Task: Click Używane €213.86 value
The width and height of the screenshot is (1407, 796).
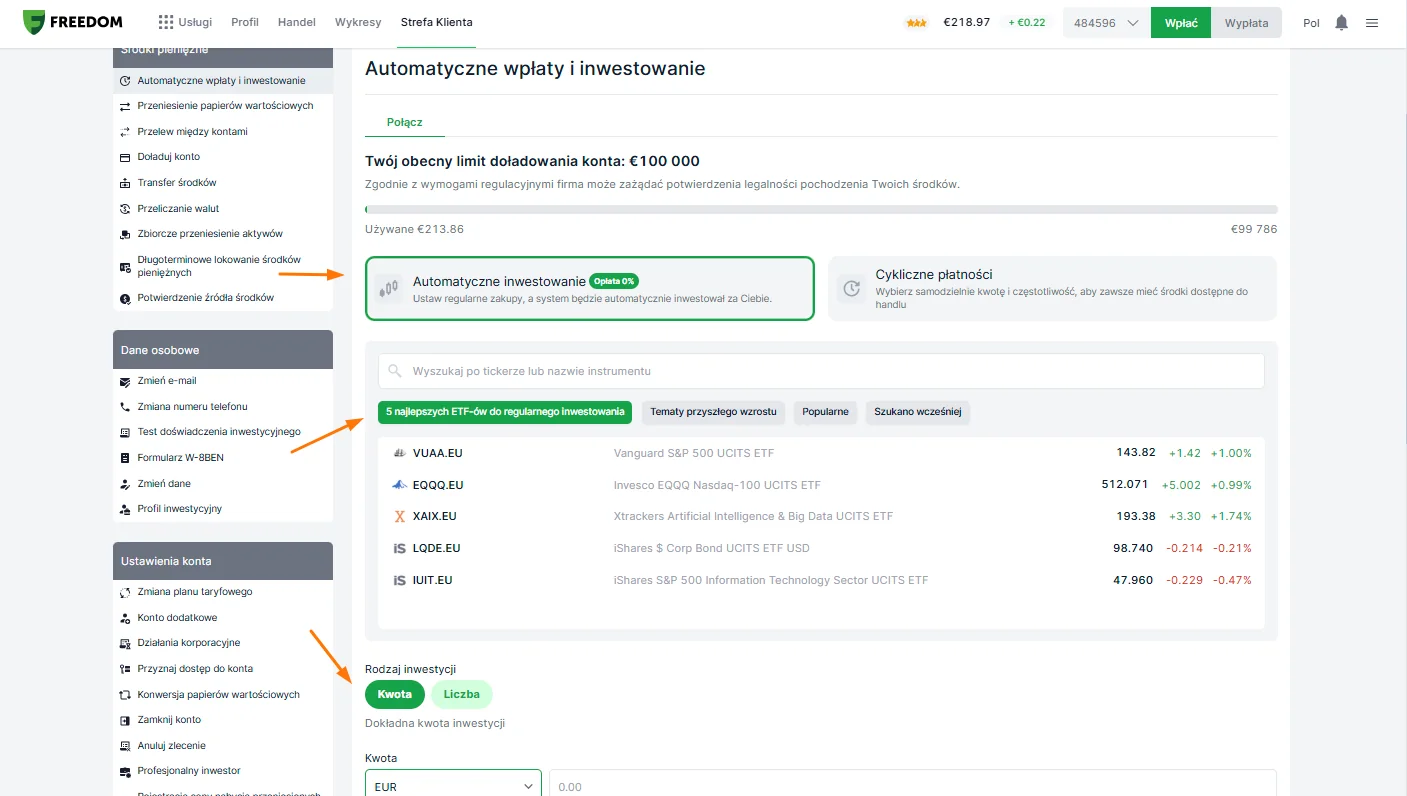Action: tap(415, 229)
